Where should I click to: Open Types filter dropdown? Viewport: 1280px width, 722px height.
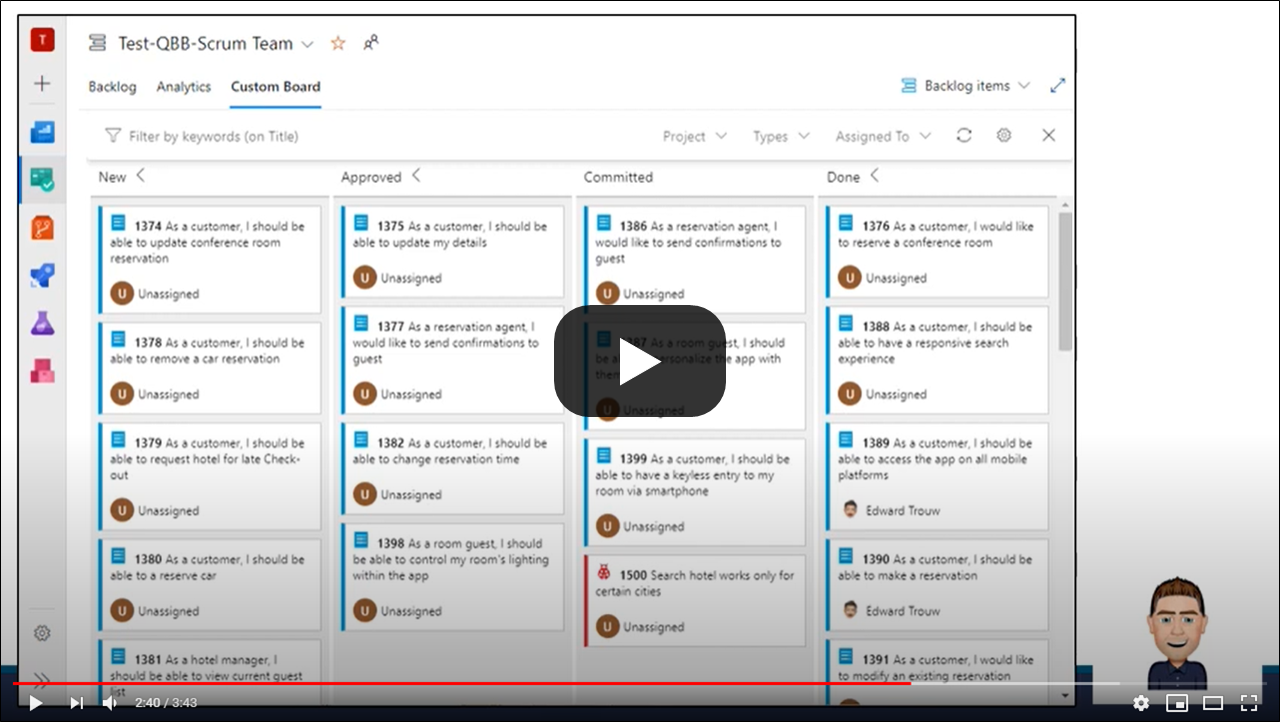781,136
